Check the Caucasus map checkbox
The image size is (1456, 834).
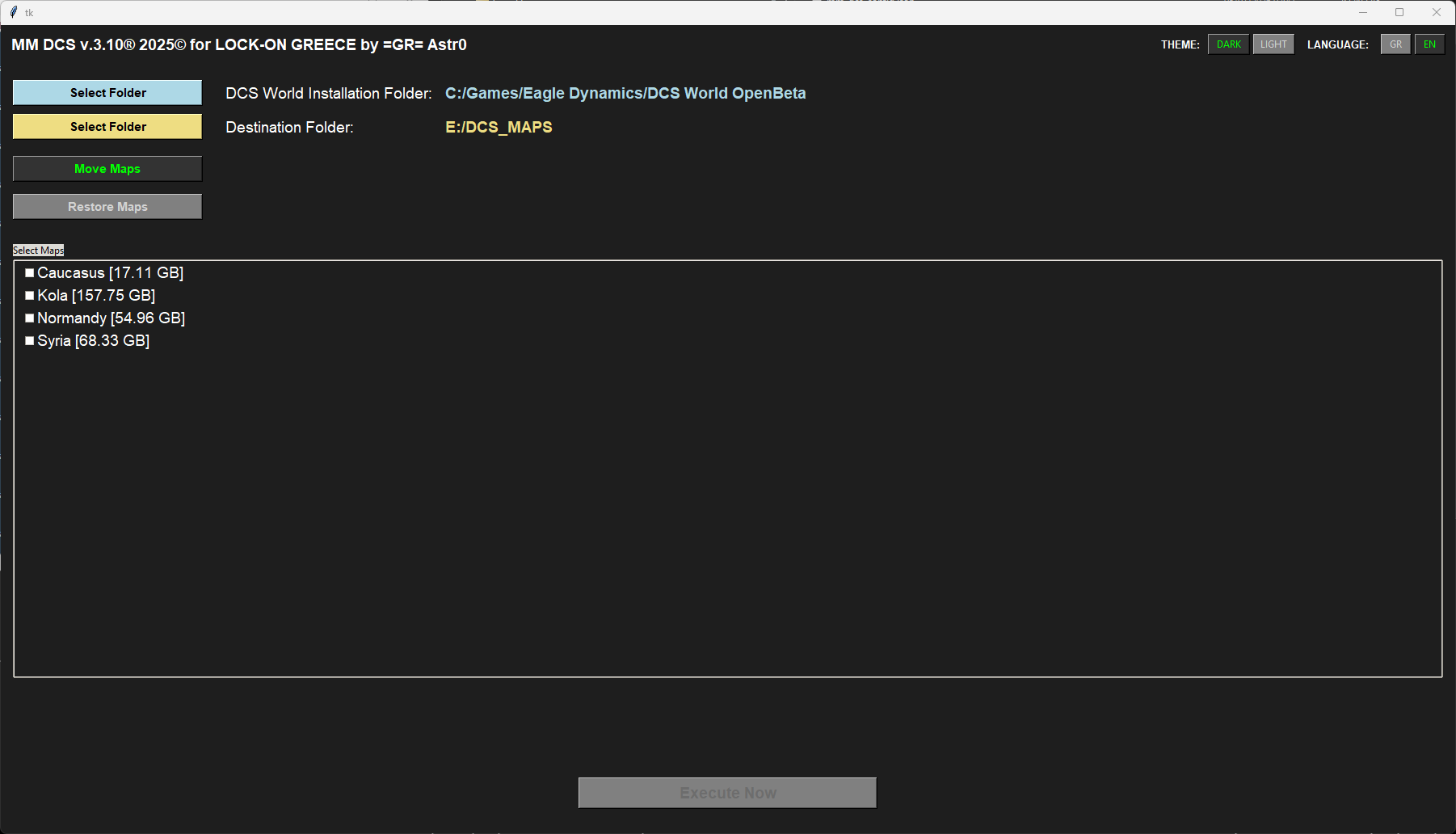(x=30, y=273)
